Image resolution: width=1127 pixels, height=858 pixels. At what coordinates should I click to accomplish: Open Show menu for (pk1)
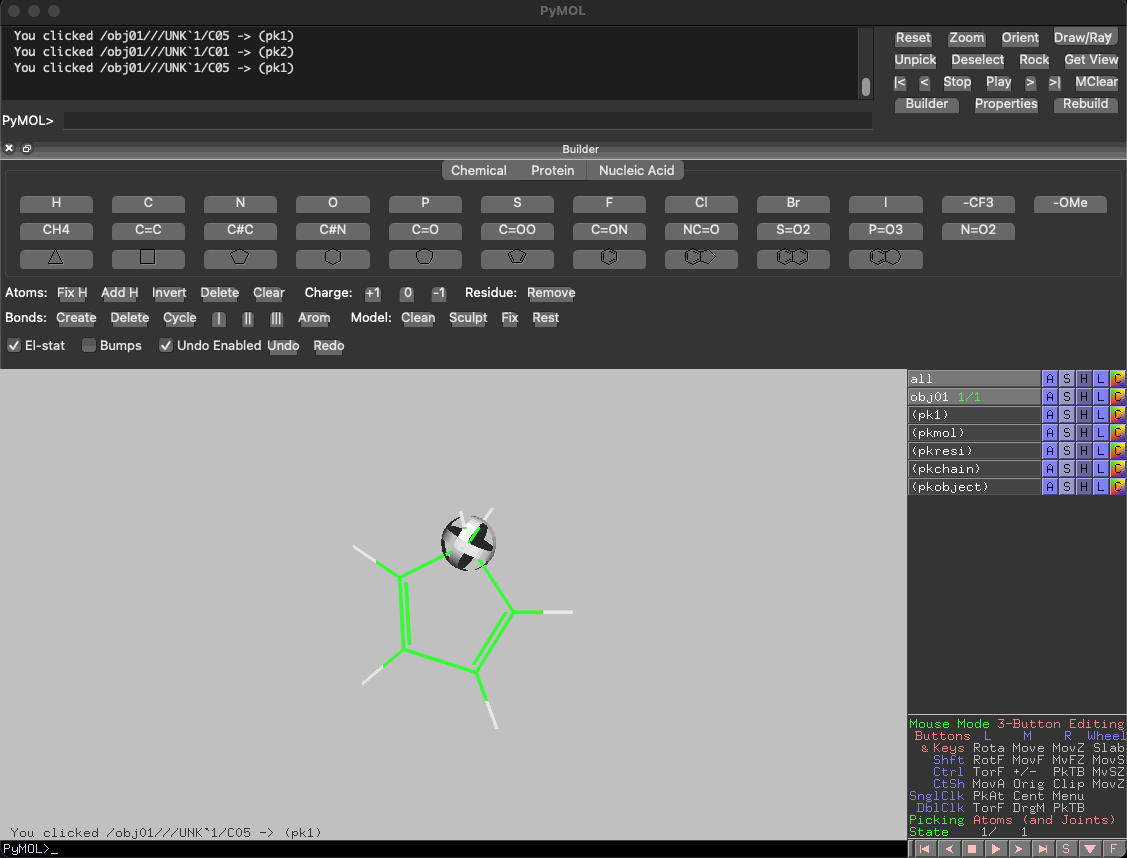coord(1067,415)
